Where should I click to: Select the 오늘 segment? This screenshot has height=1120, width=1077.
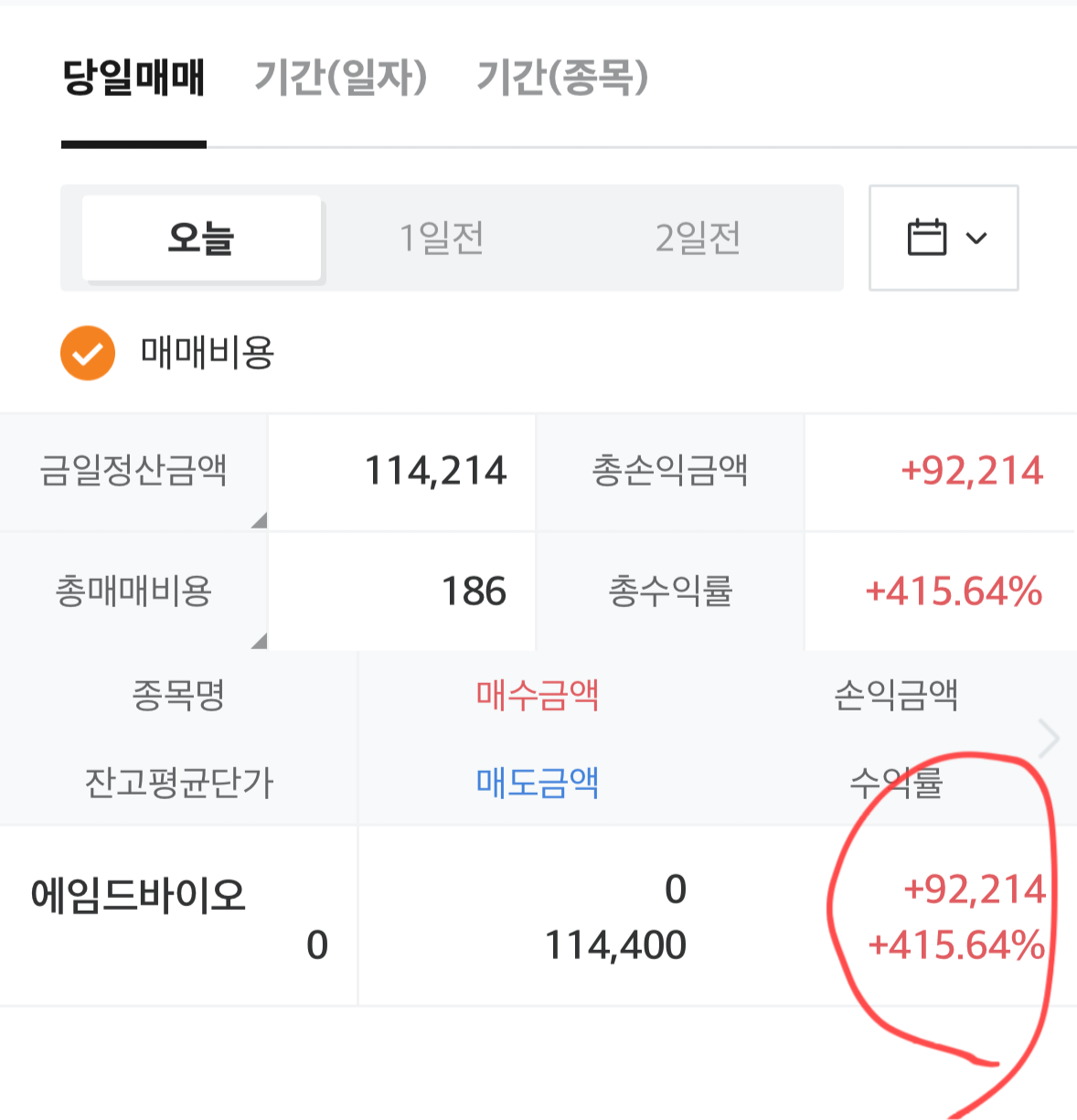pyautogui.click(x=201, y=238)
